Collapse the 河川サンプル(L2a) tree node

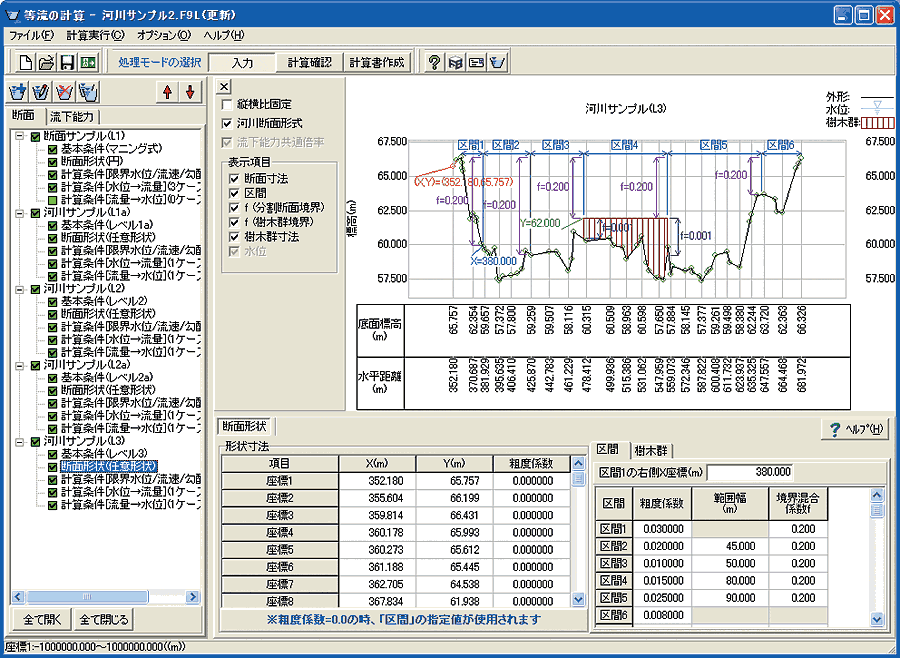(20, 365)
